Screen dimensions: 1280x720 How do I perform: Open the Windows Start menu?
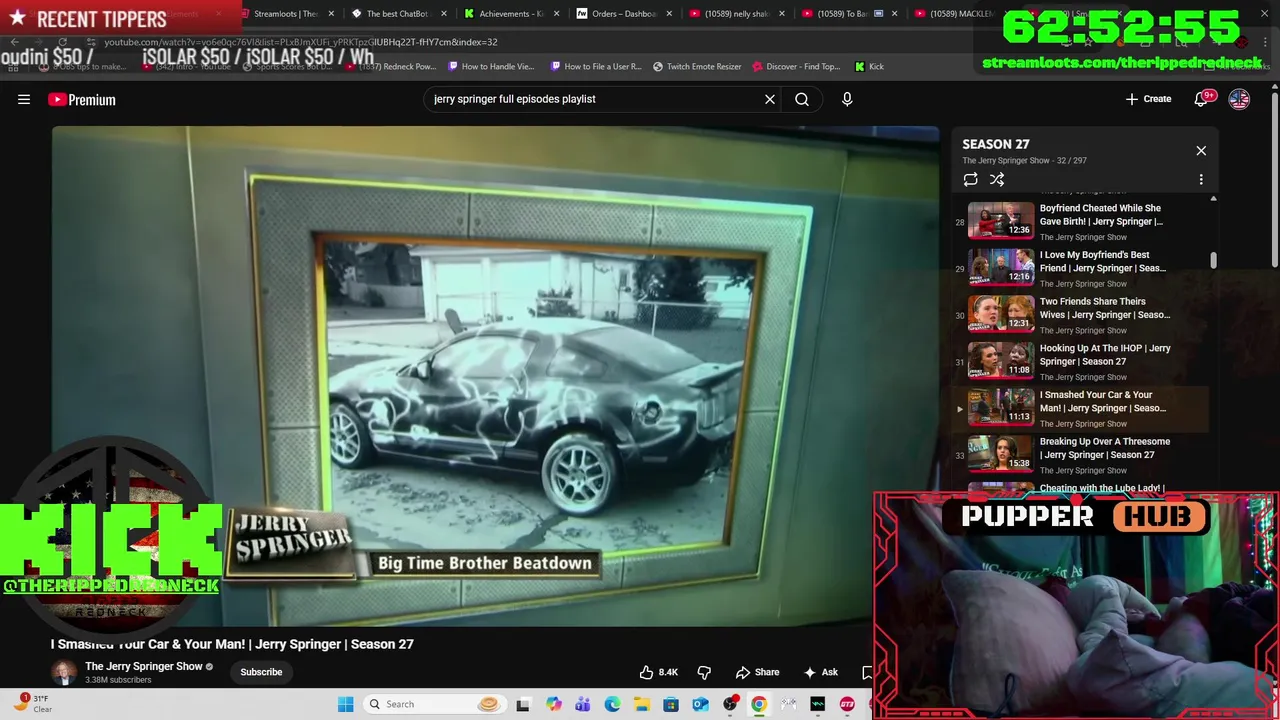tap(345, 704)
